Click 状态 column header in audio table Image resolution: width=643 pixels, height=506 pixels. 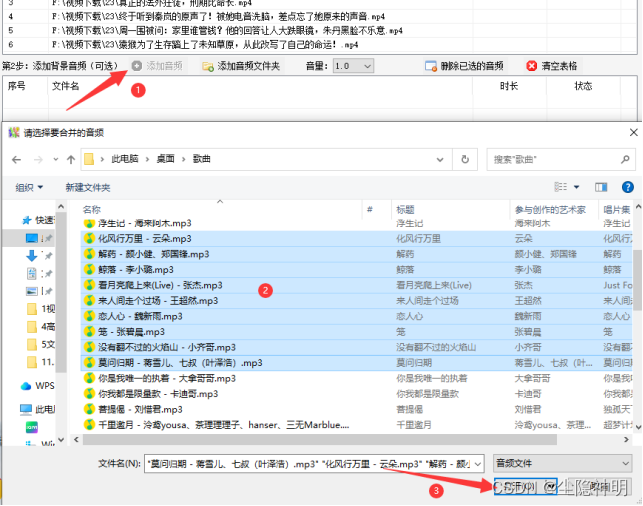click(583, 85)
